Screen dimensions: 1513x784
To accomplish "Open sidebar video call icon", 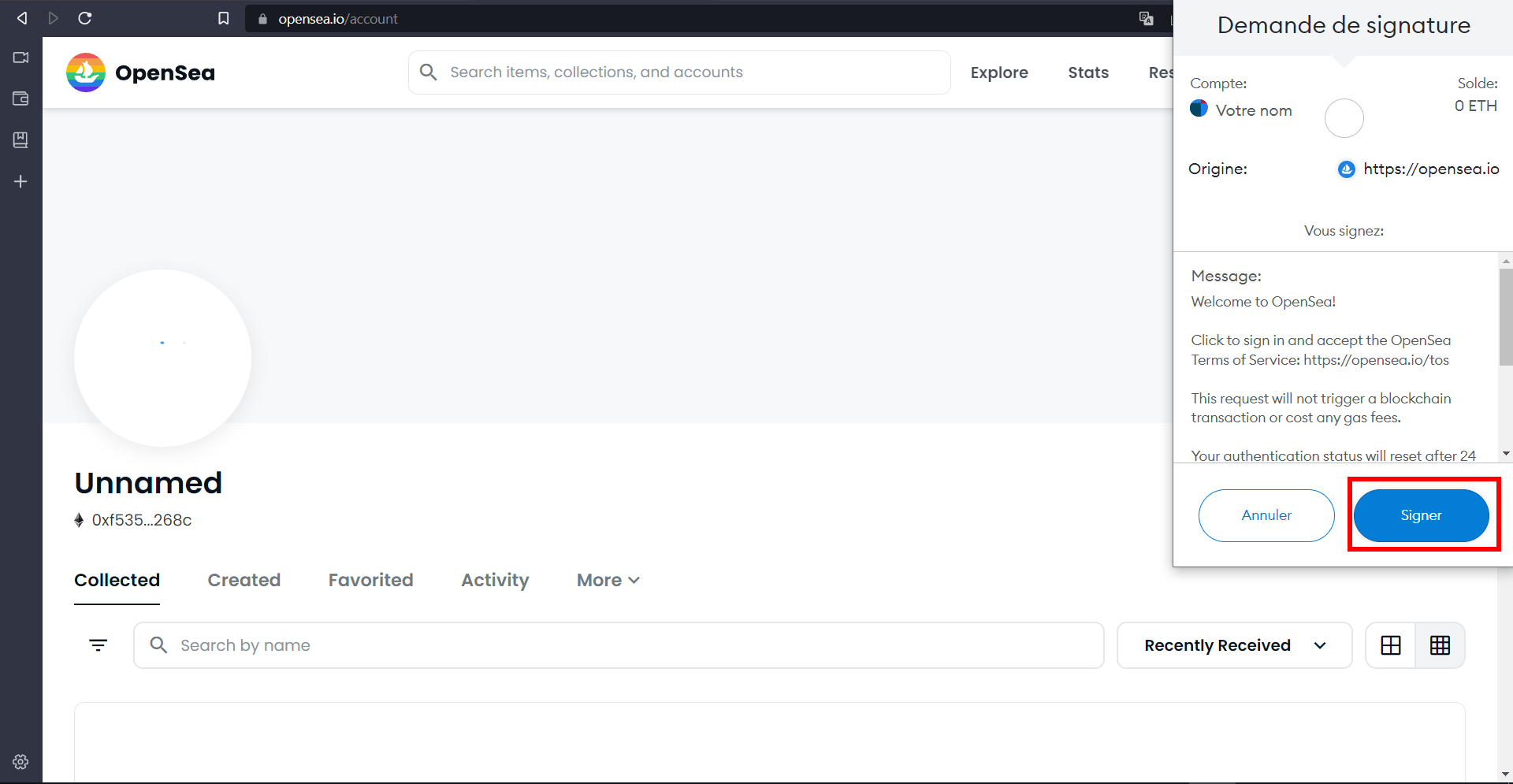I will coord(20,58).
